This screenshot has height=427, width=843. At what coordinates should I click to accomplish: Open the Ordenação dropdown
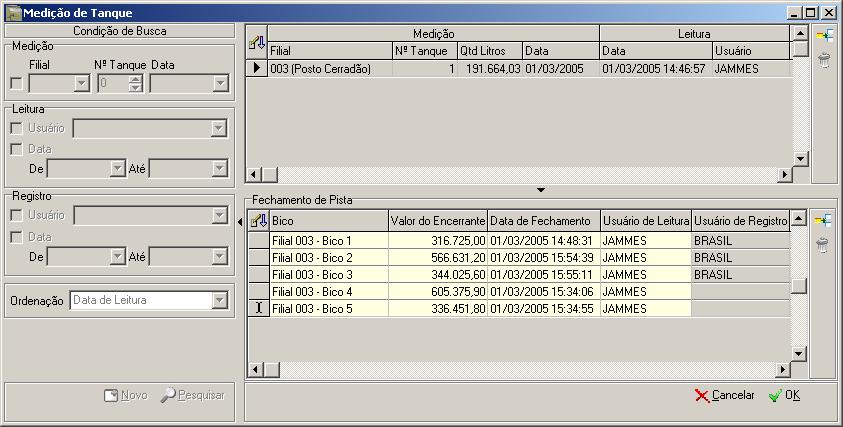[x=219, y=301]
